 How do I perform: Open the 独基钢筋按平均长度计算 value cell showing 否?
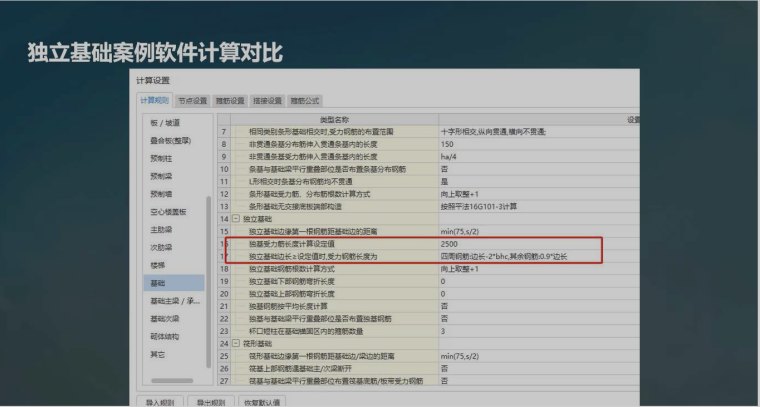pos(444,306)
